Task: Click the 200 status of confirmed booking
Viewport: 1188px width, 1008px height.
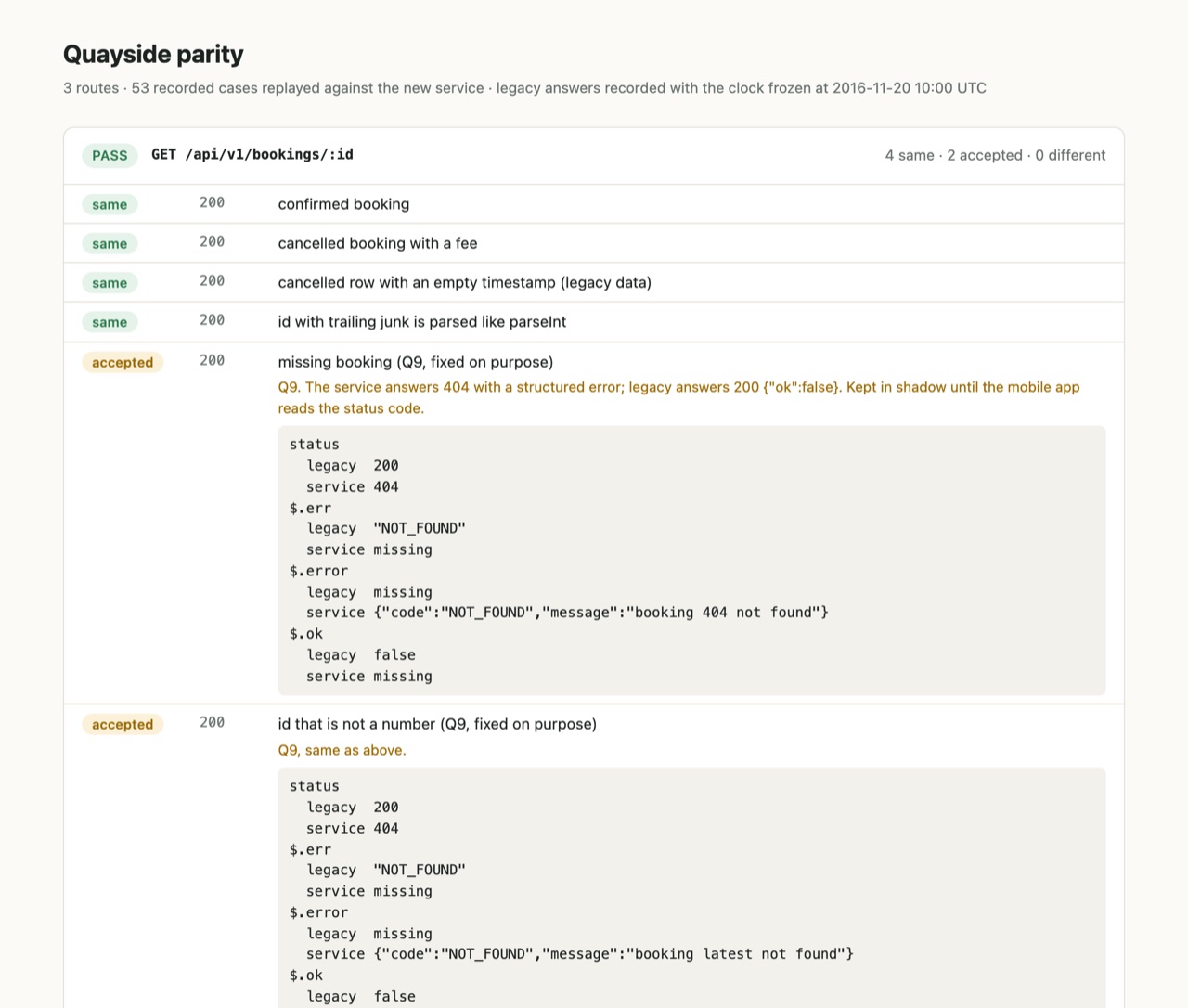Action: (212, 202)
